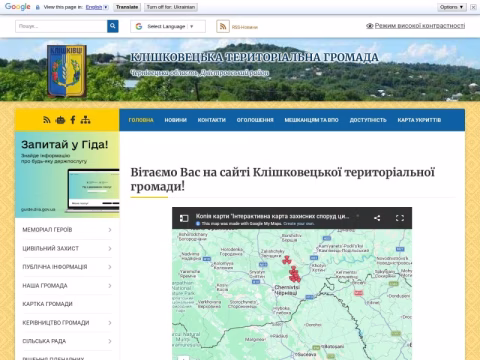
Task: View the map in fullscreen
Action: 400,218
